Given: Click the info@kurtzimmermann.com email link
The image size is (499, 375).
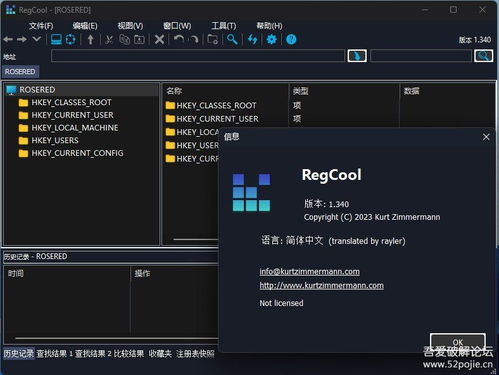Looking at the screenshot, I should click(310, 271).
